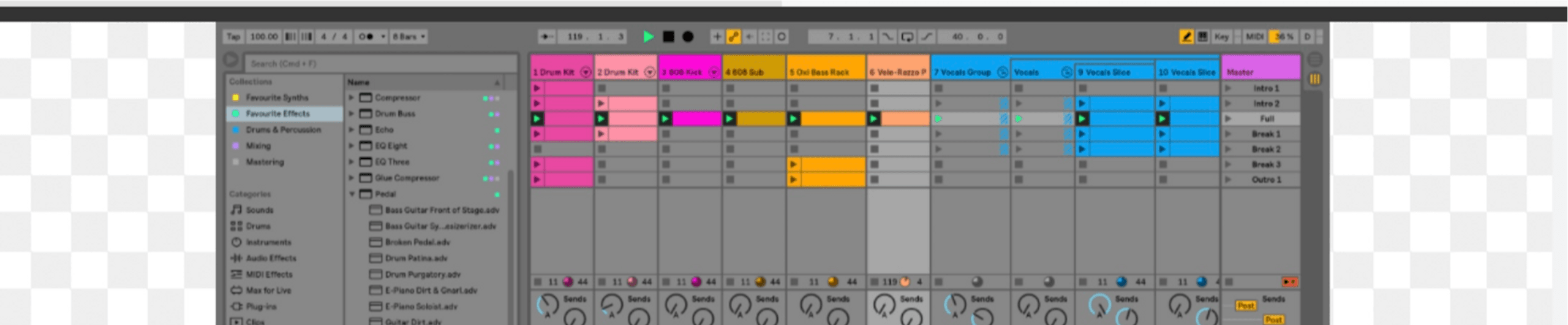Viewport: 1568px width, 325px height.
Task: Click the CPU load meter showing 36 %
Action: click(1284, 37)
